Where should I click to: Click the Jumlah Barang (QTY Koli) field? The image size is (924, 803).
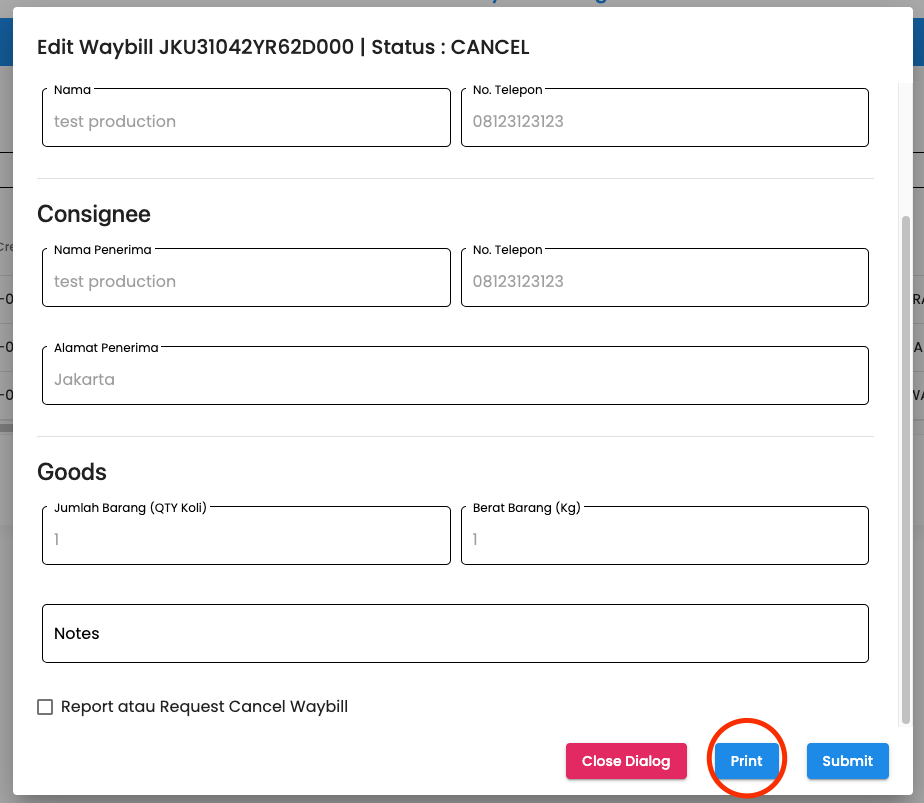(x=246, y=539)
